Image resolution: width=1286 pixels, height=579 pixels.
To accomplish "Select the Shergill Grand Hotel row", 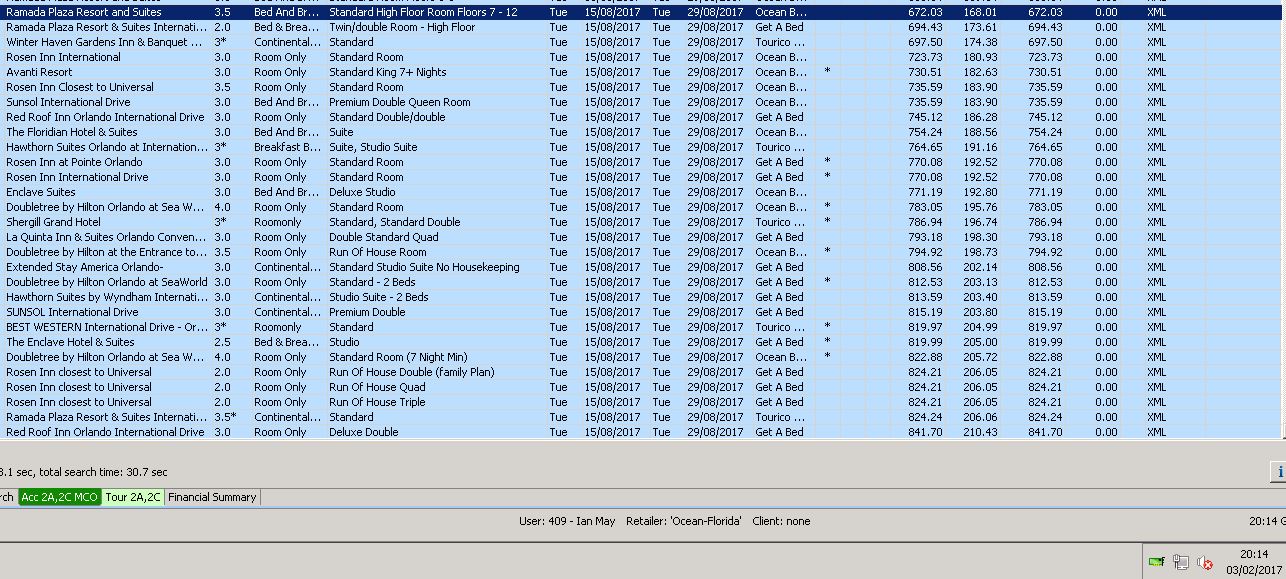I will [640, 222].
